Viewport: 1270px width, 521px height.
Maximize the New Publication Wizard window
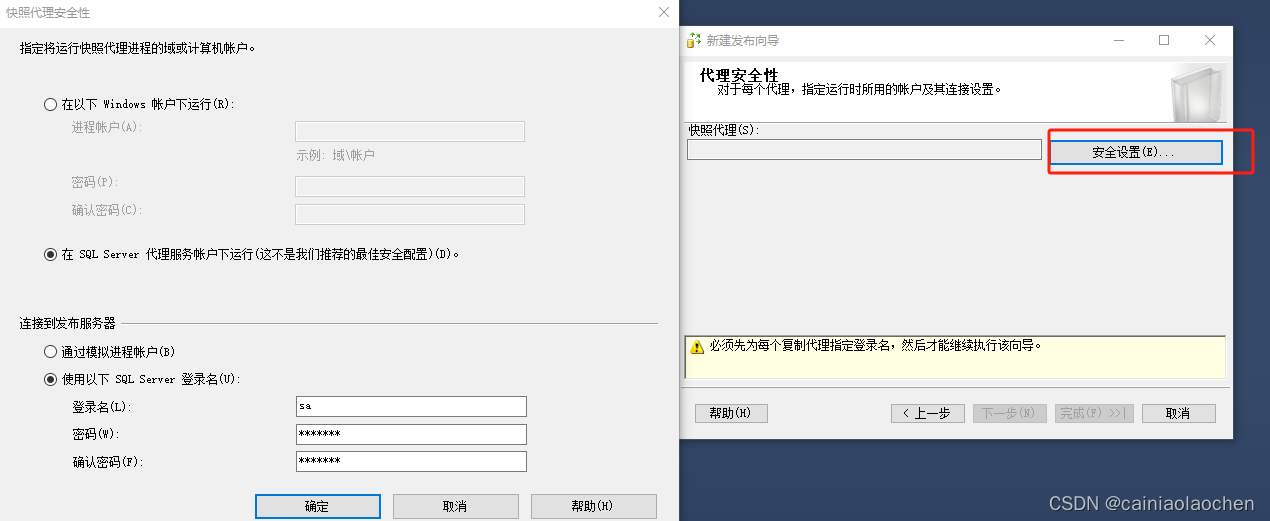1164,40
